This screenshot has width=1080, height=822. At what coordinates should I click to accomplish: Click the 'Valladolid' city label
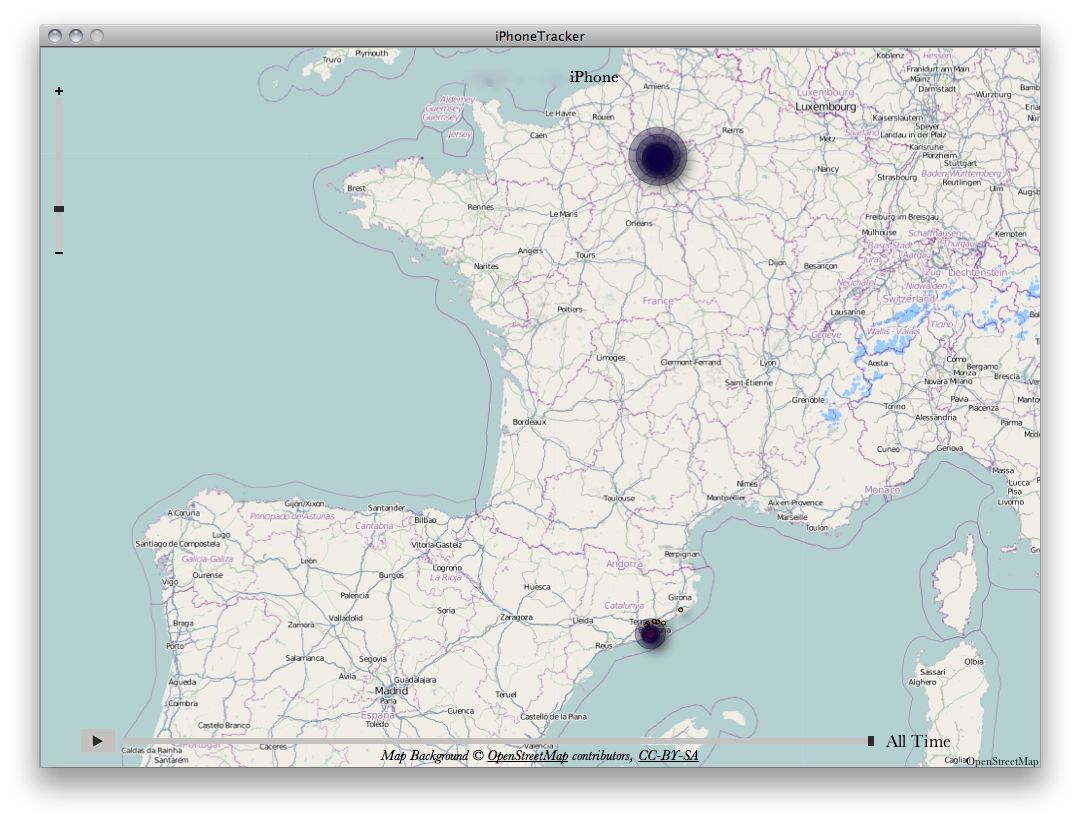coord(345,618)
